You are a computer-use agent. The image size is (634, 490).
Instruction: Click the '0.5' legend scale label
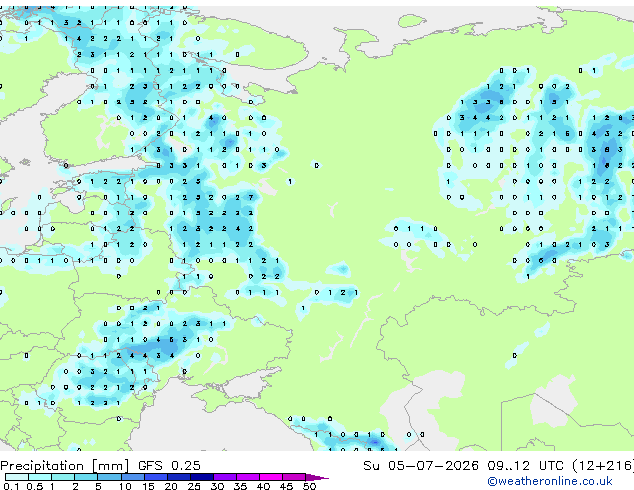35,486
